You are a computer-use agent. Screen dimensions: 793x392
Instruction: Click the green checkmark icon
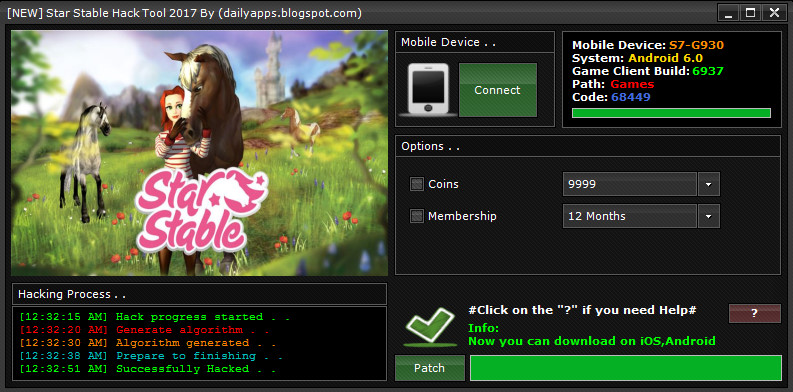[x=429, y=327]
